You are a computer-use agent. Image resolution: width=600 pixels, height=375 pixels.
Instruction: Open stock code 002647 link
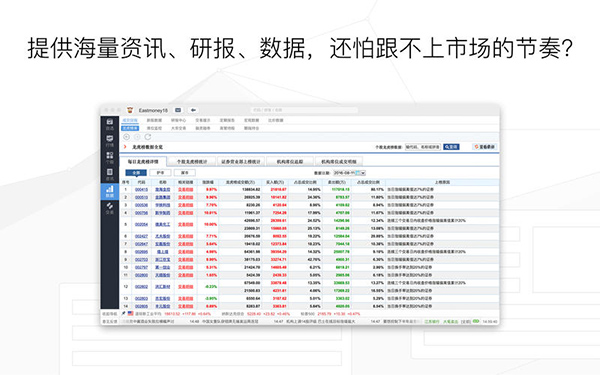(x=141, y=244)
